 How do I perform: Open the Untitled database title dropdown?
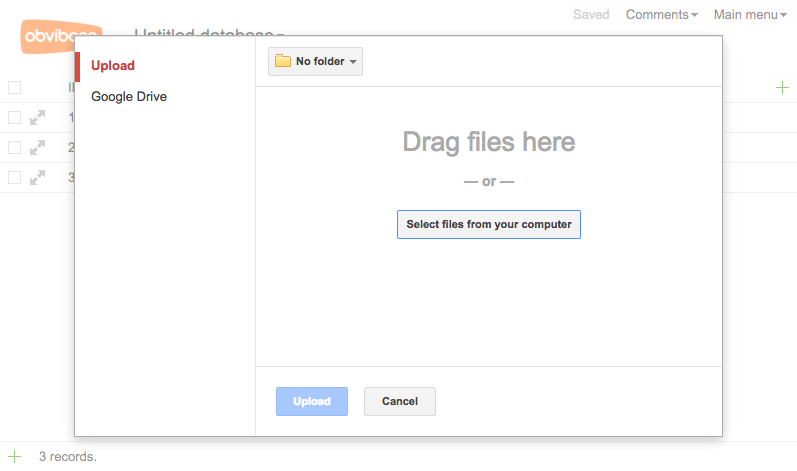pos(209,32)
